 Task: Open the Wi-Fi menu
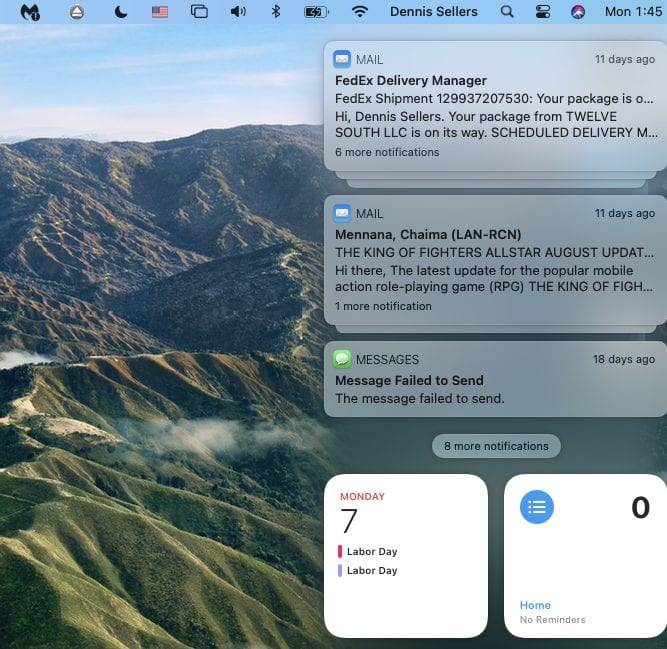click(360, 12)
